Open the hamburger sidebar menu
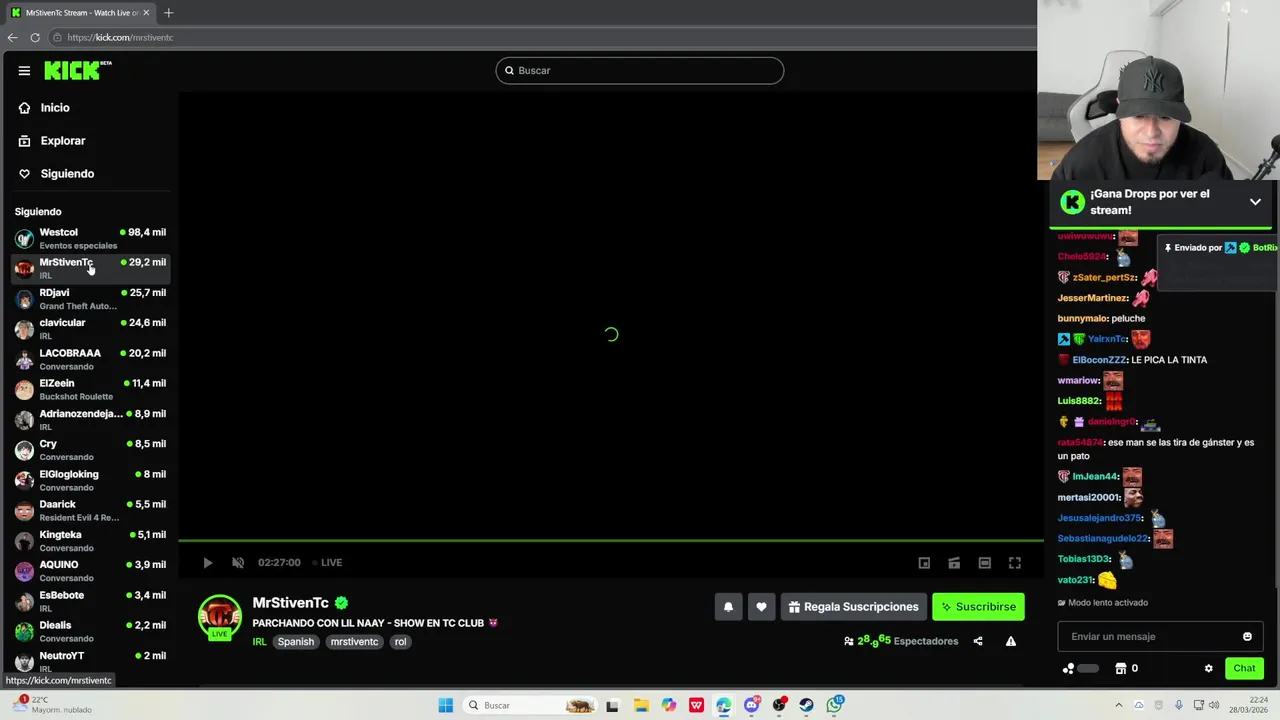This screenshot has width=1280, height=720. 24,71
